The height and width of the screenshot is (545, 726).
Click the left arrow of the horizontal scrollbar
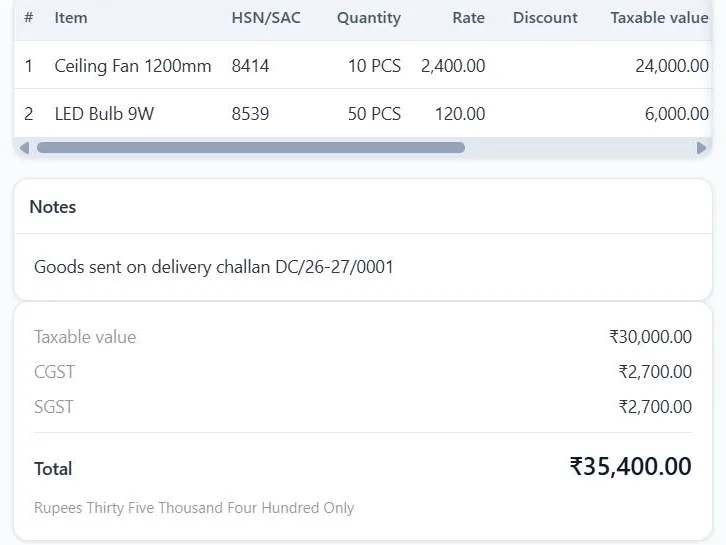[x=25, y=148]
